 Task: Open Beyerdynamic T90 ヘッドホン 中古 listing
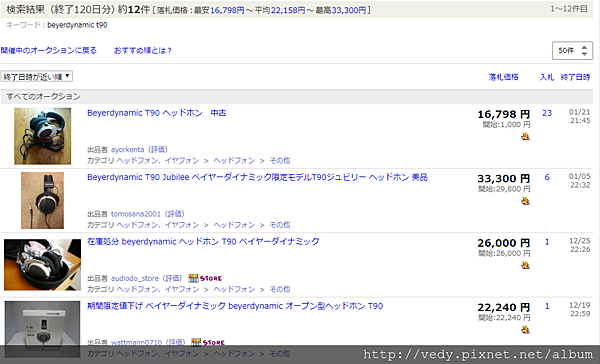tap(157, 113)
